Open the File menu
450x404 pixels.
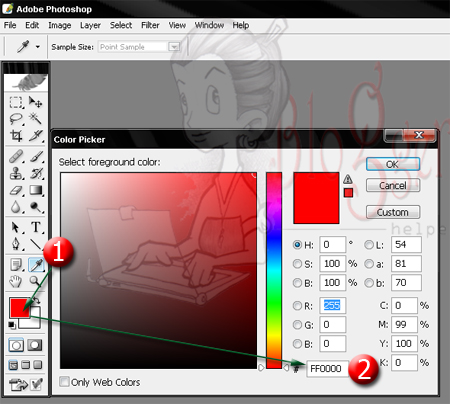click(x=10, y=25)
